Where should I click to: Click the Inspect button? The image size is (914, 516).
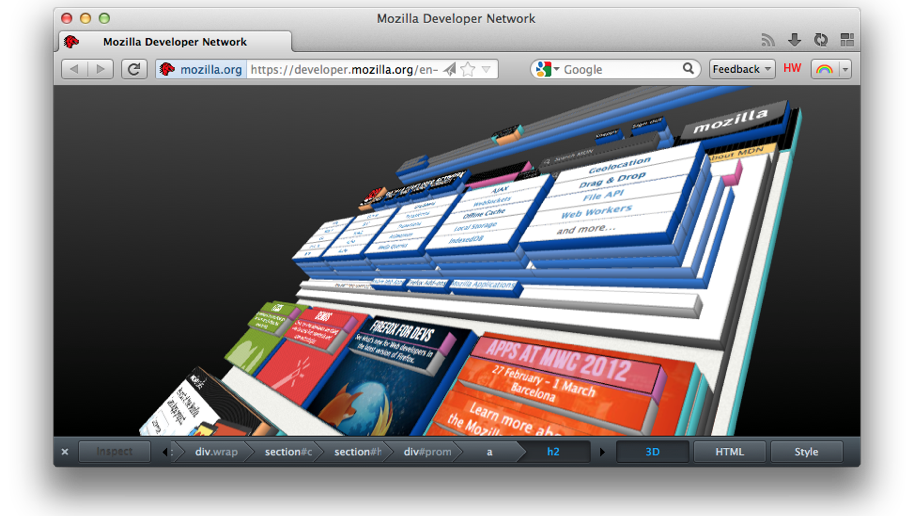[x=114, y=451]
